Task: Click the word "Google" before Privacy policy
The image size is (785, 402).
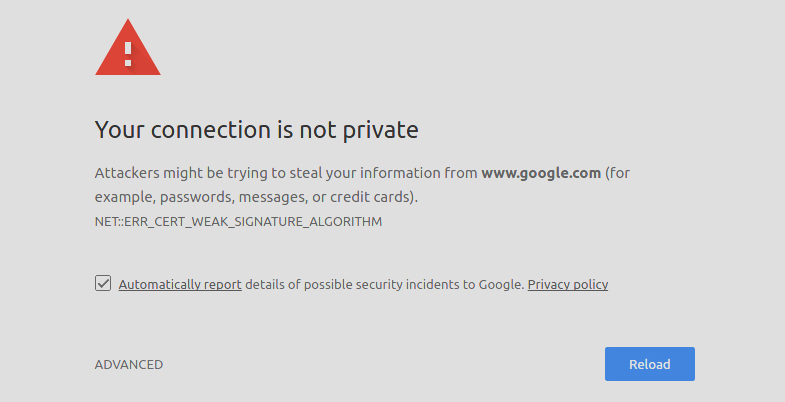Action: tap(500, 284)
